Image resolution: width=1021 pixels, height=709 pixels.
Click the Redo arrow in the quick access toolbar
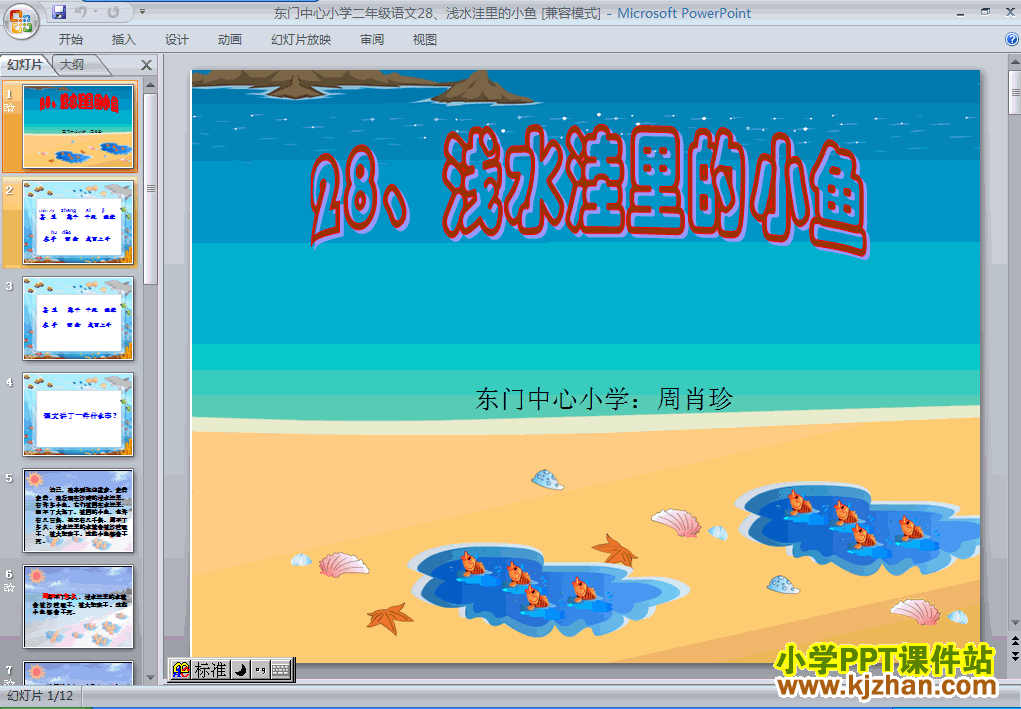coord(113,12)
